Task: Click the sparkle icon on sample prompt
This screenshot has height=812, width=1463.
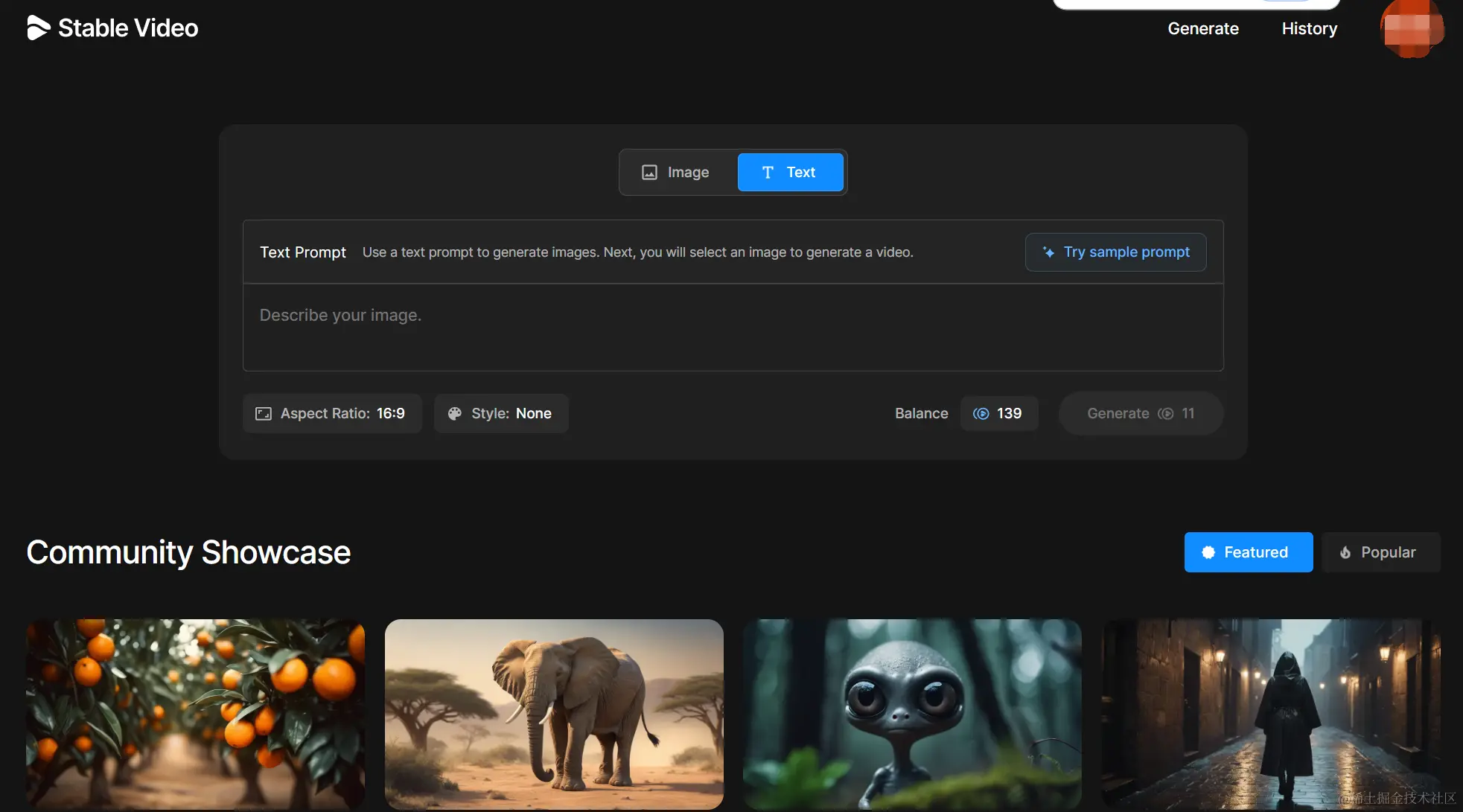Action: (1048, 252)
